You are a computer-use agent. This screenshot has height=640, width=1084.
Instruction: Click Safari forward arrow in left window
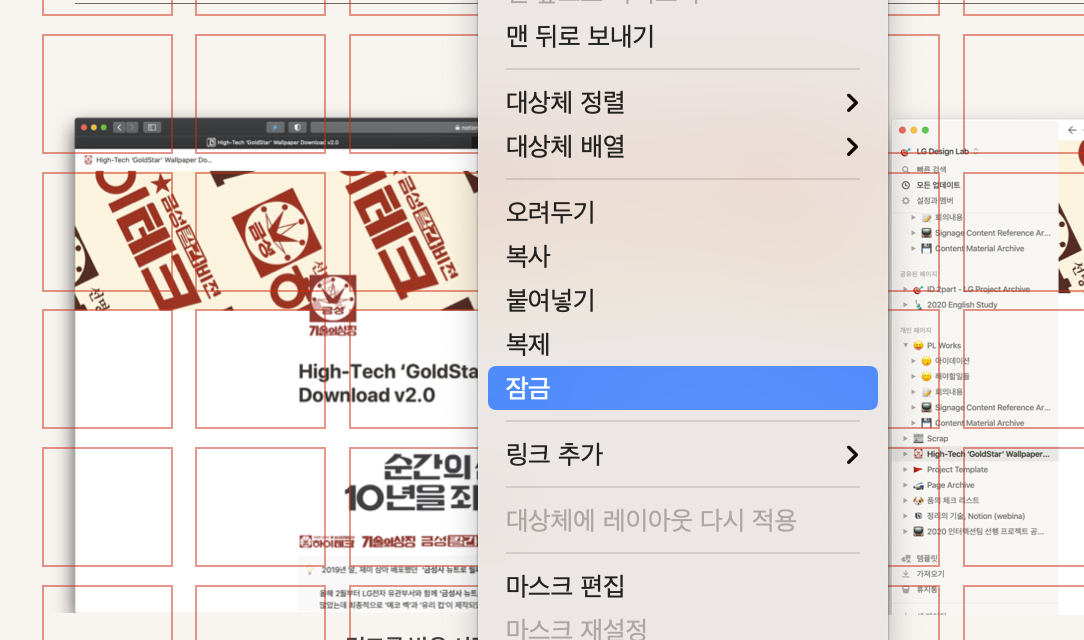coord(131,127)
